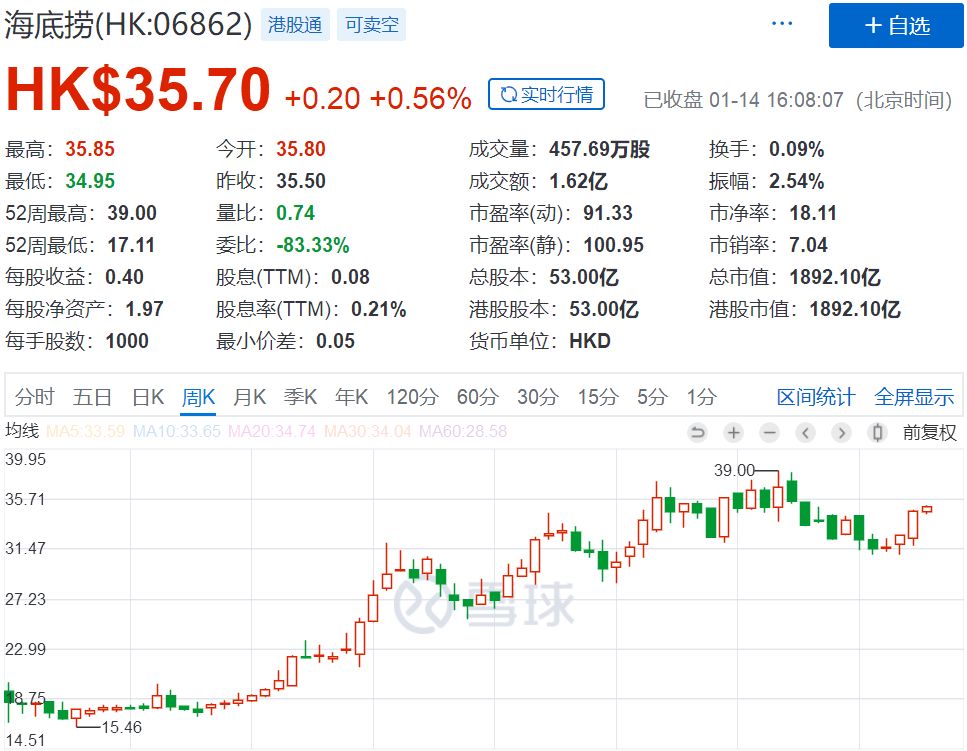
Task: Toggle the MA60:28.58 moving average line
Action: click(x=463, y=431)
